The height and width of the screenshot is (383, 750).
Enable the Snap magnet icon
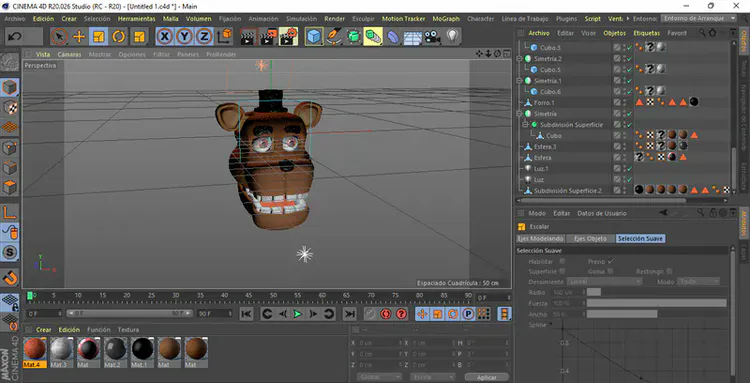[x=10, y=277]
